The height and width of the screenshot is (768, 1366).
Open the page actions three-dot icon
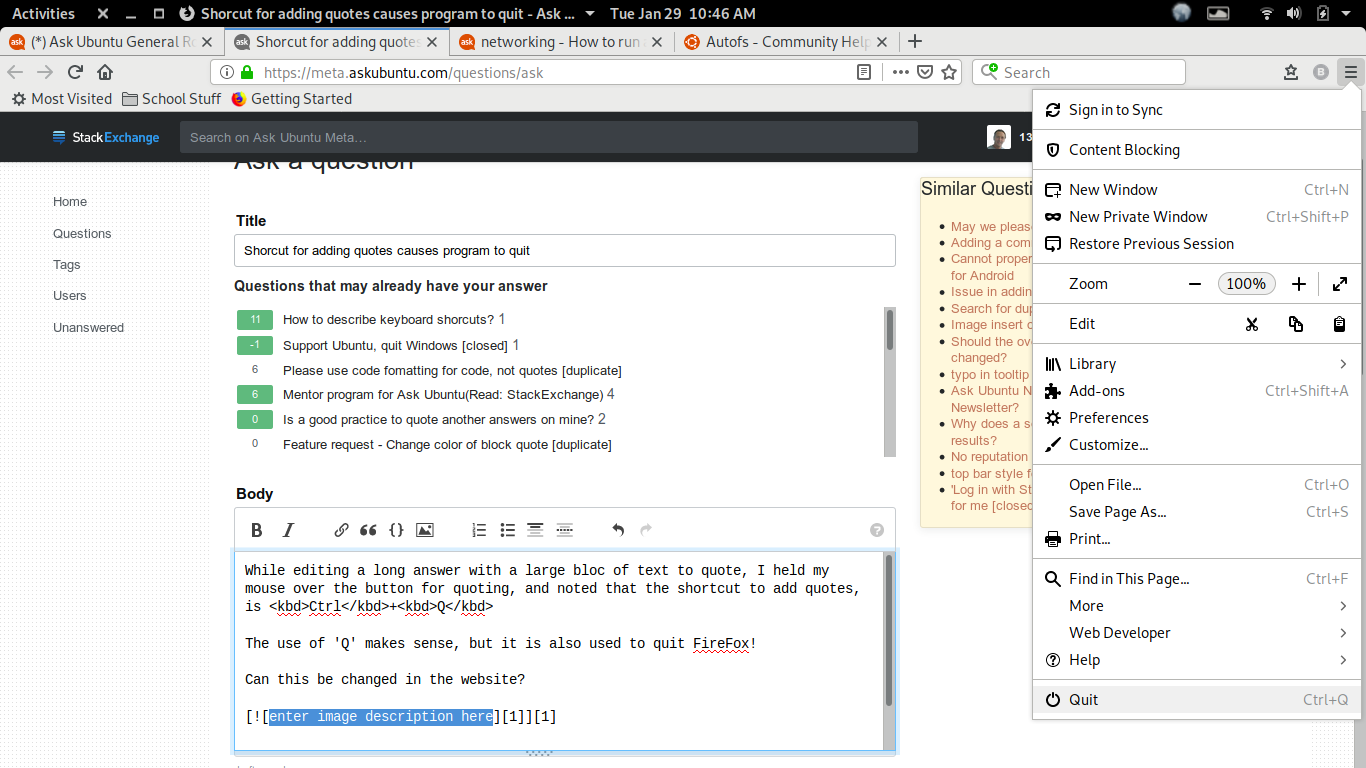coord(900,72)
